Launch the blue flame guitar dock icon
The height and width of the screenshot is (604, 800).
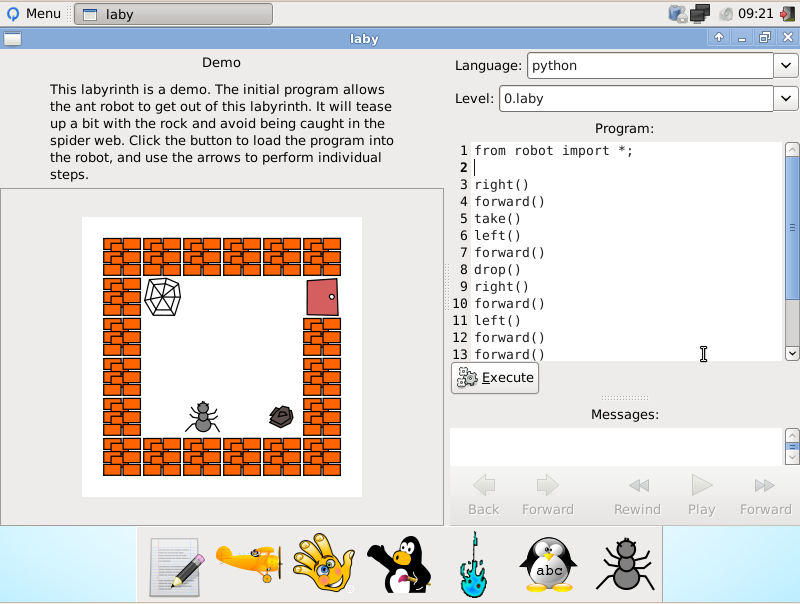tap(473, 565)
